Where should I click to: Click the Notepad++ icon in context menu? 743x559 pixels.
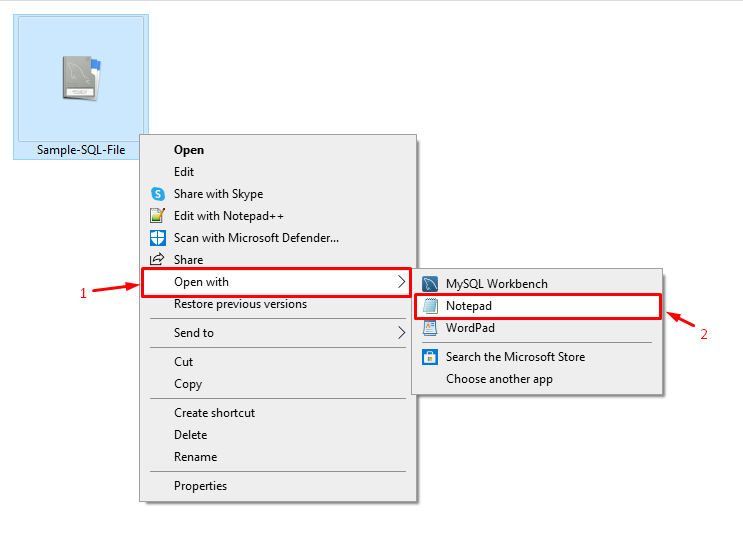click(x=157, y=216)
